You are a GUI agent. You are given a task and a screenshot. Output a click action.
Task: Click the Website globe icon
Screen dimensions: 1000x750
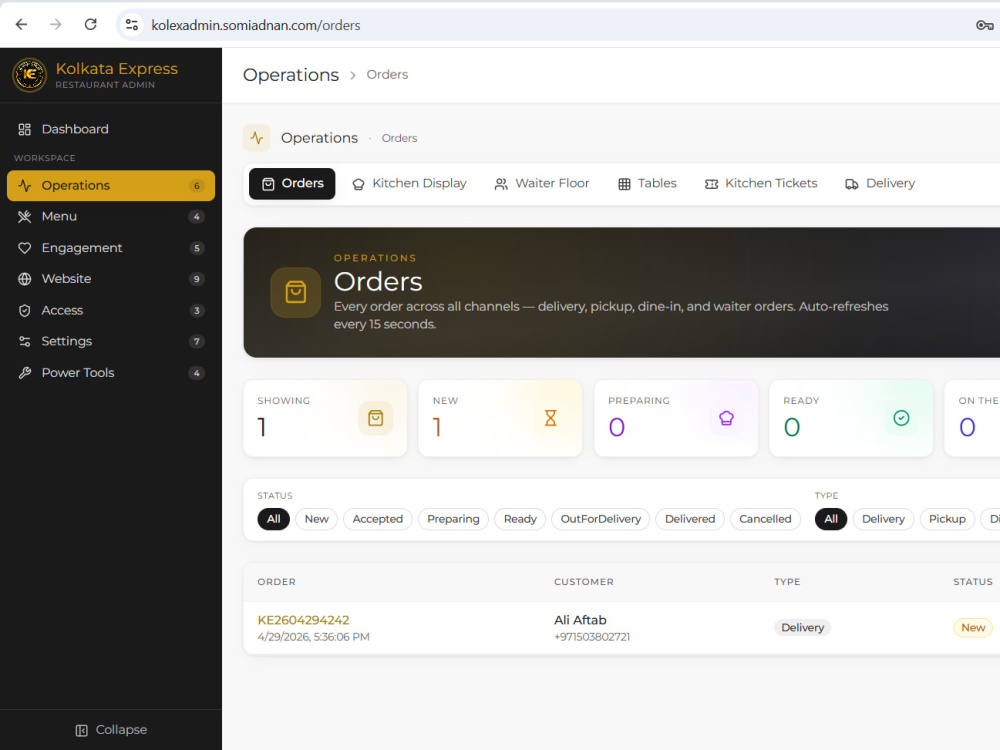(24, 279)
